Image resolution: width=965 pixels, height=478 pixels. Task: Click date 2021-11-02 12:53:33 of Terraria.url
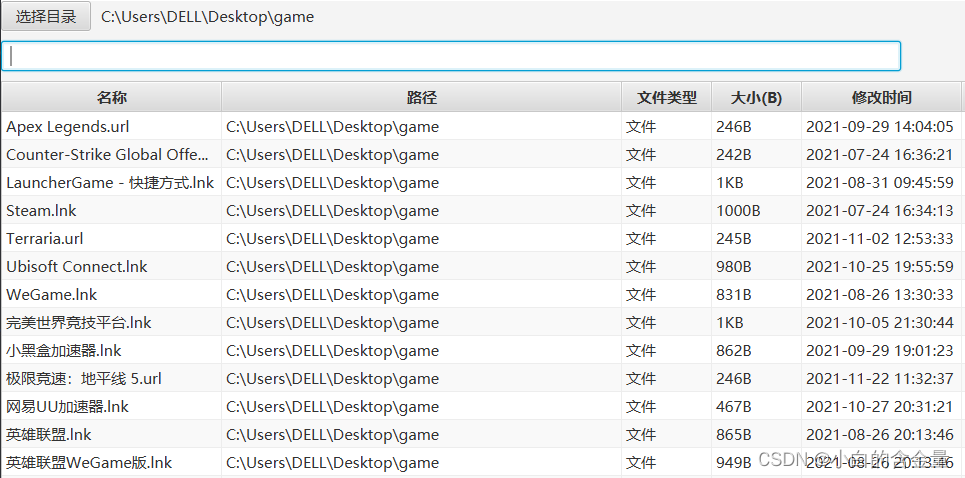[x=879, y=239]
